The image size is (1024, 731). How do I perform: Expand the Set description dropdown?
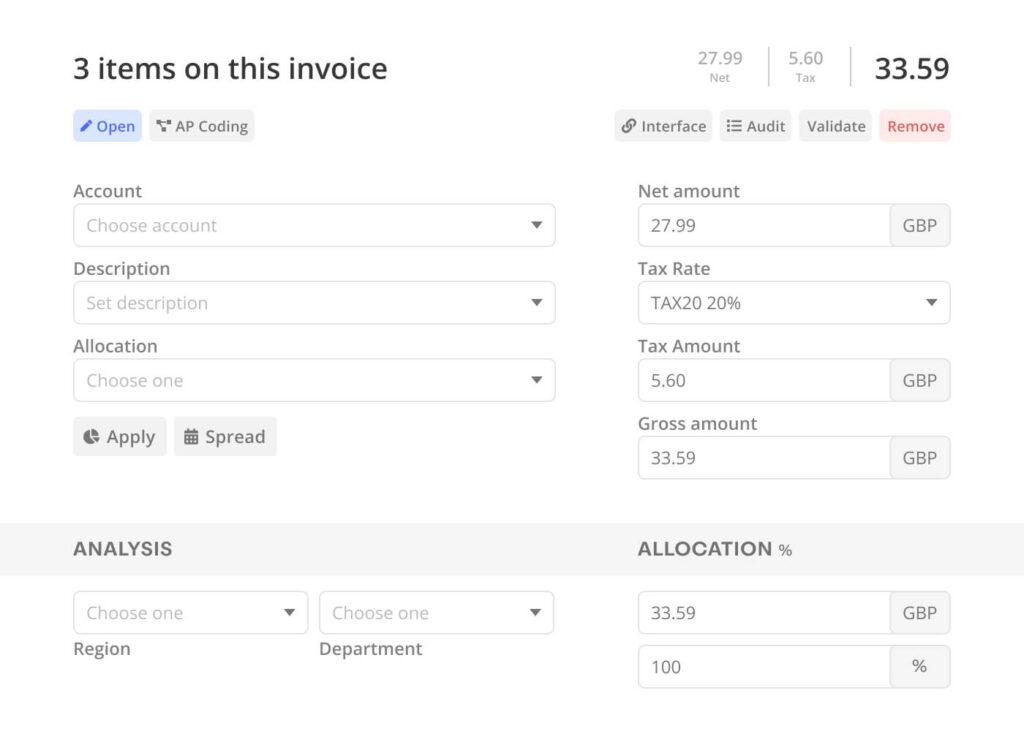(x=313, y=302)
